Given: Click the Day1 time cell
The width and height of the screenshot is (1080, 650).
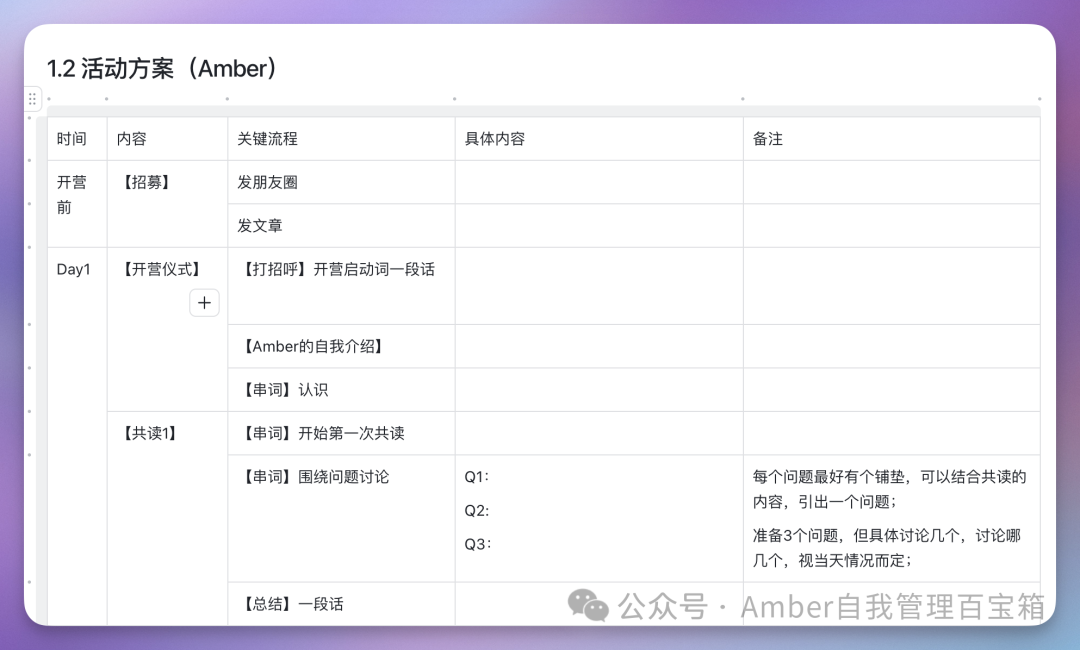Looking at the screenshot, I should 77,437.
